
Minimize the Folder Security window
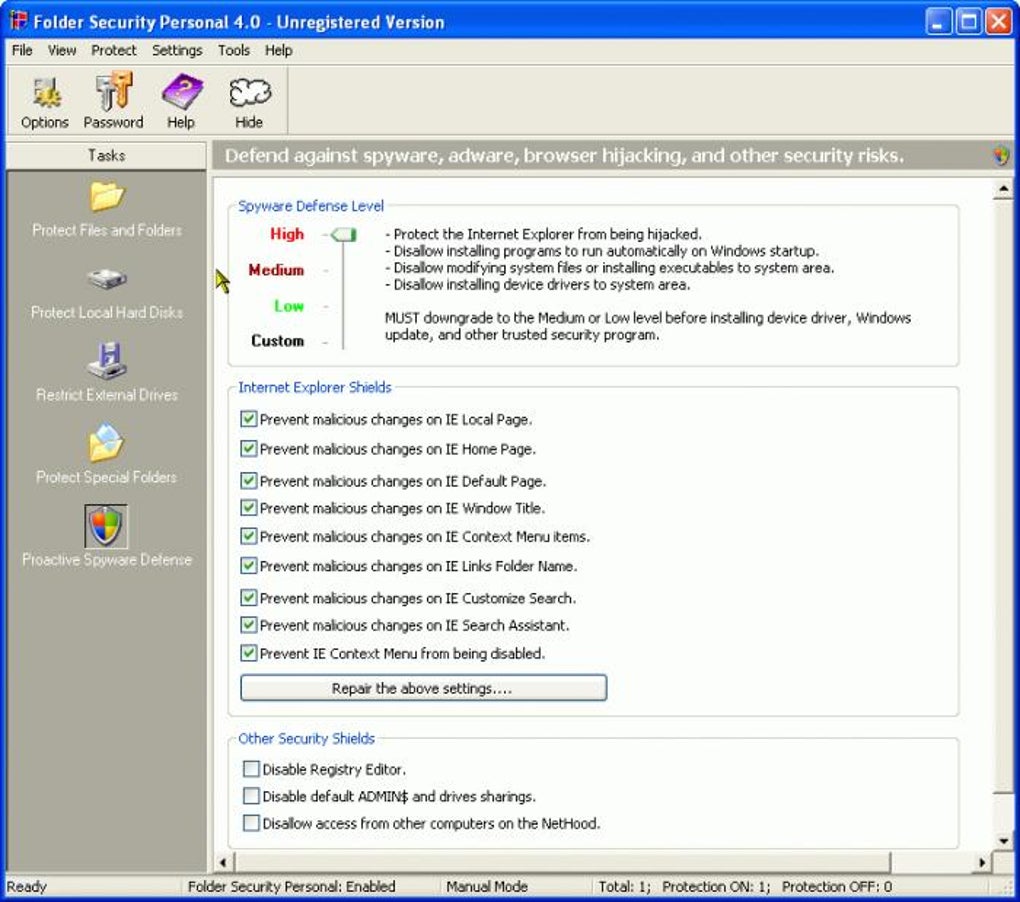pyautogui.click(x=938, y=21)
